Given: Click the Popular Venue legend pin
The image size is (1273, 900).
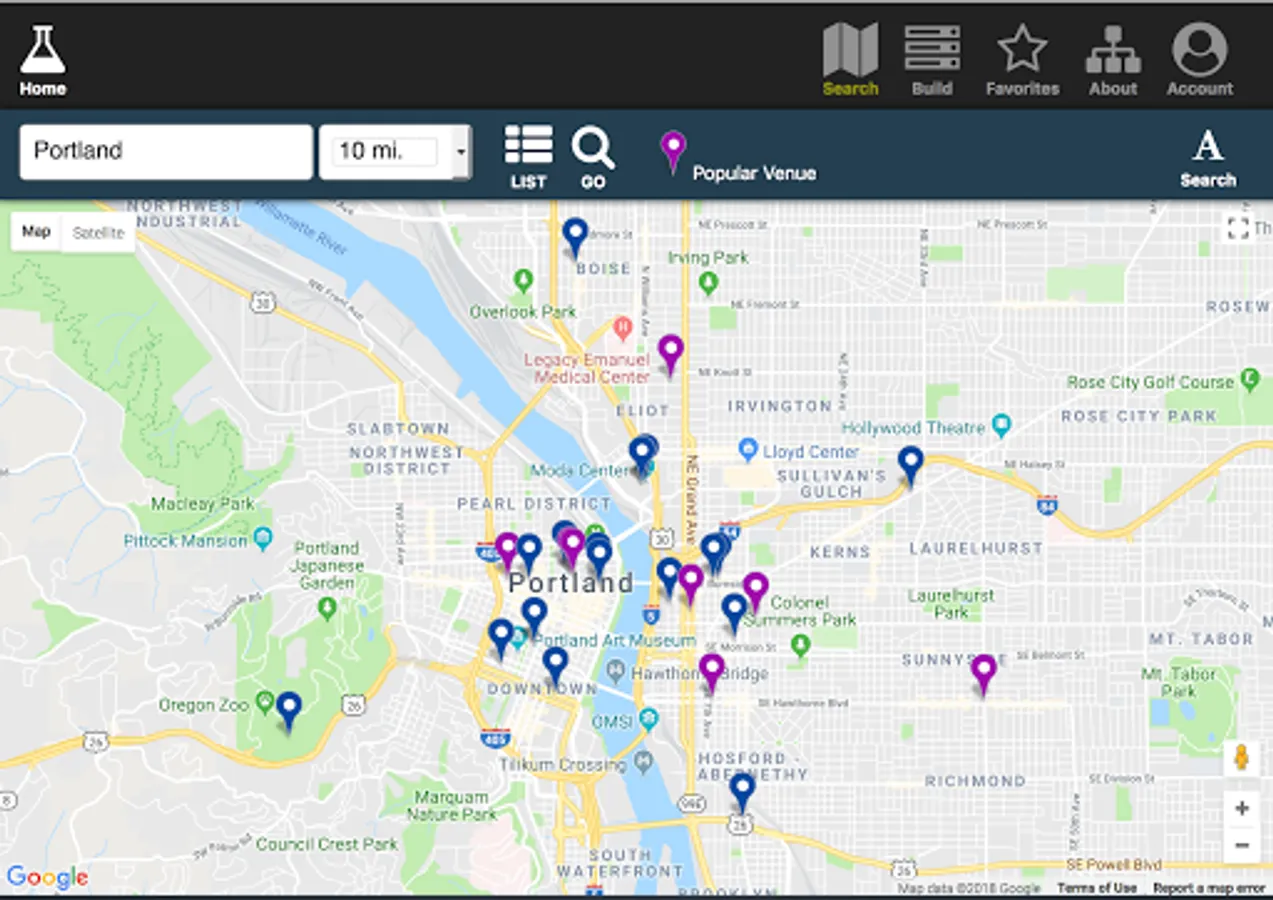Looking at the screenshot, I should pyautogui.click(x=674, y=152).
